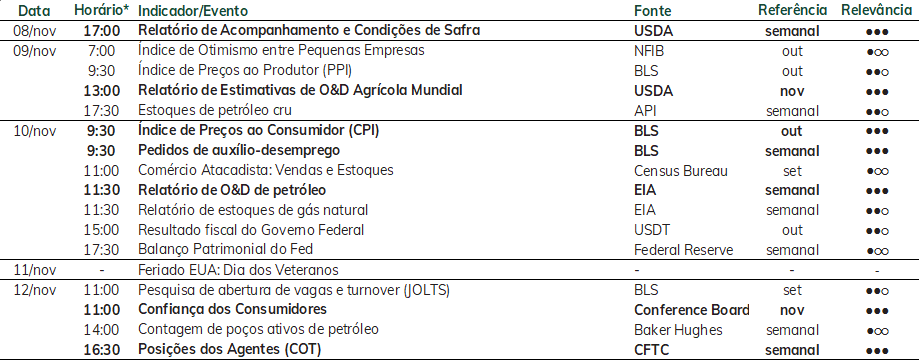Screen dimensions: 920x361
Task: Click relevance dots for JOLTS row
Action: pos(877,292)
